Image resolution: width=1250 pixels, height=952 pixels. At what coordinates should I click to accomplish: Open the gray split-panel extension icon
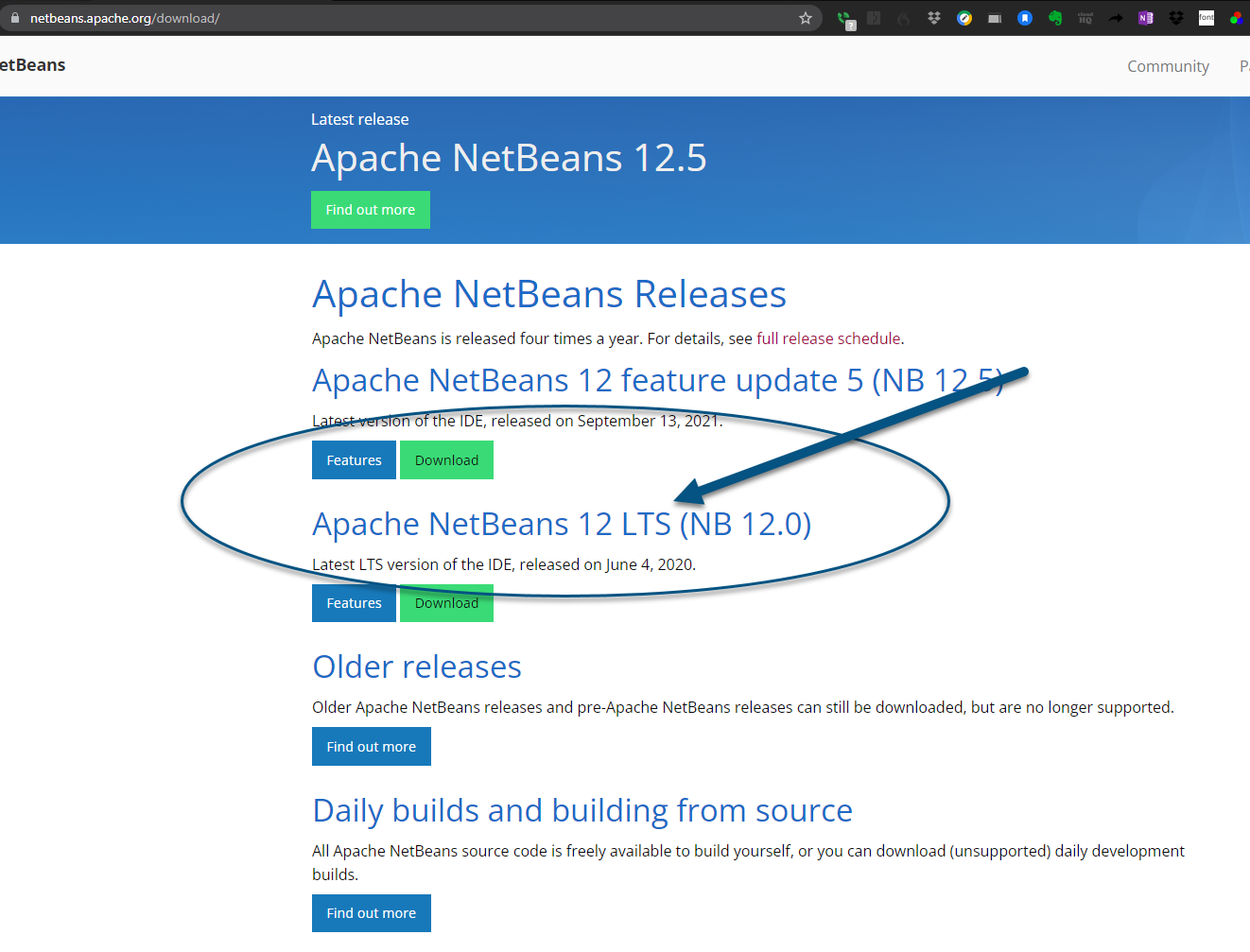[x=874, y=18]
